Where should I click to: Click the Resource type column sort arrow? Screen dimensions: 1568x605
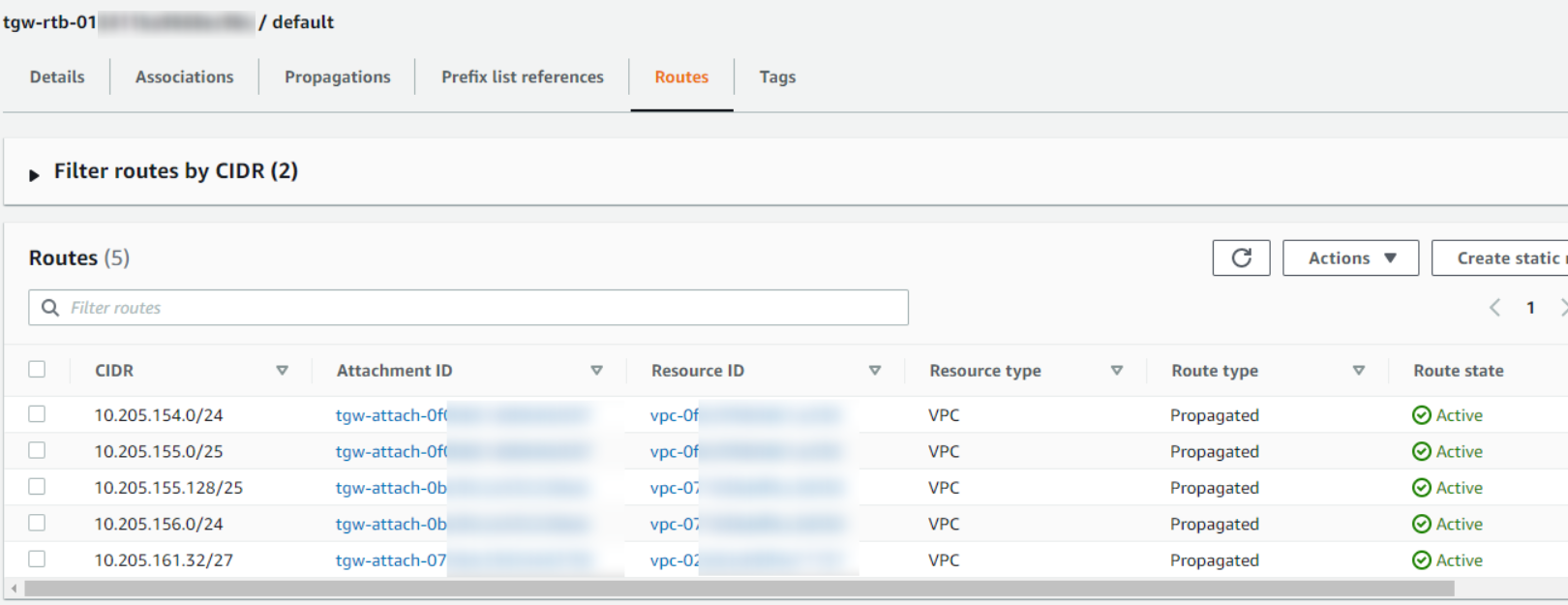coord(1116,371)
